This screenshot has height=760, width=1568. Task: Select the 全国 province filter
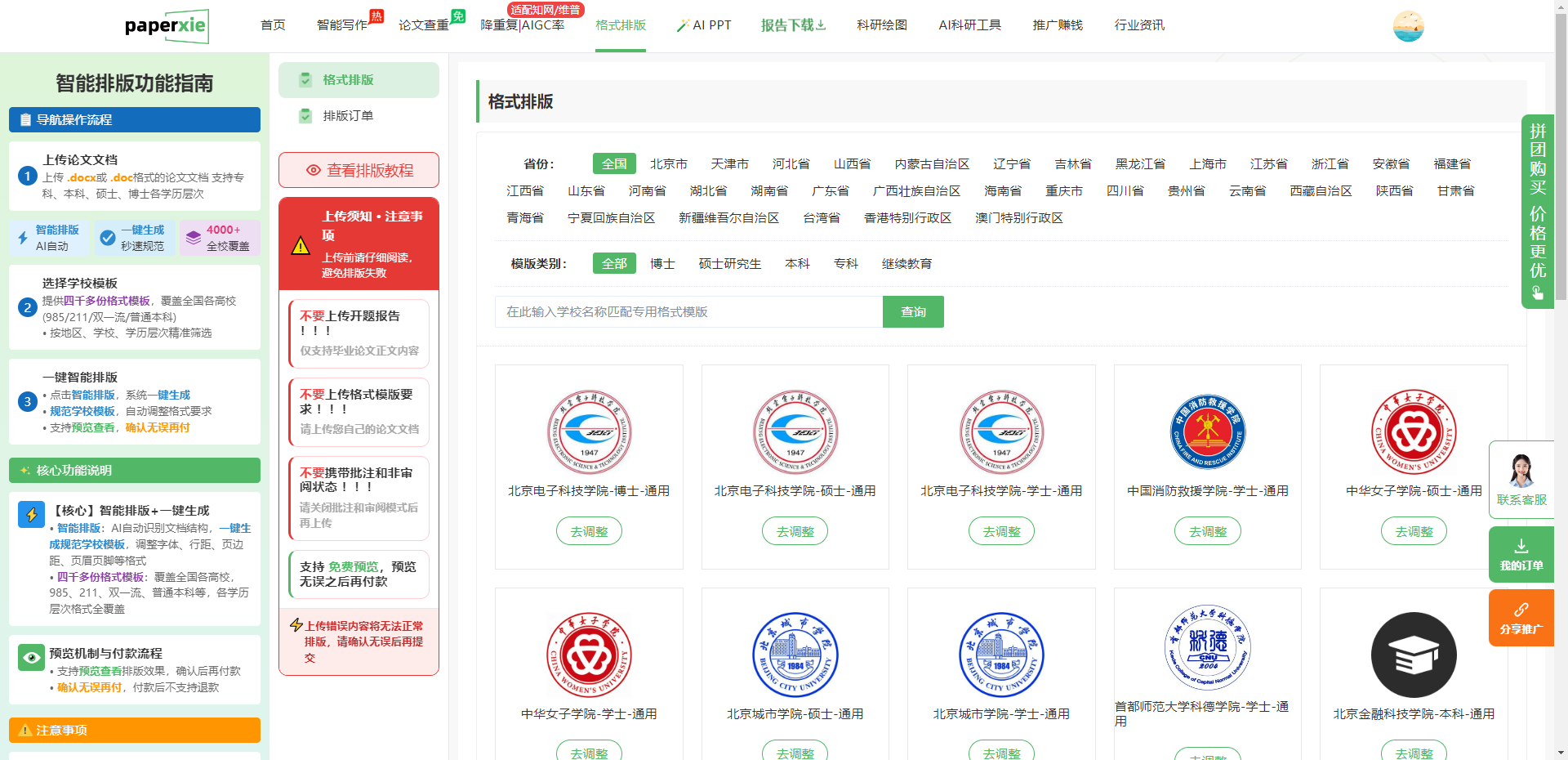coord(614,164)
